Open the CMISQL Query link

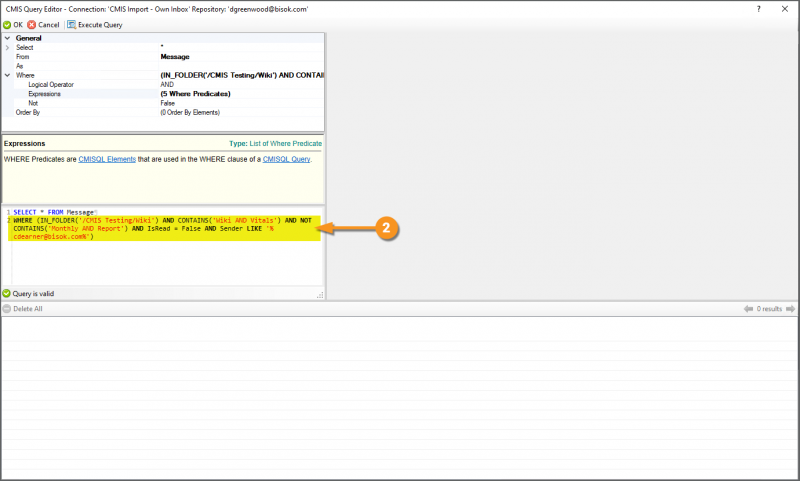[x=286, y=159]
